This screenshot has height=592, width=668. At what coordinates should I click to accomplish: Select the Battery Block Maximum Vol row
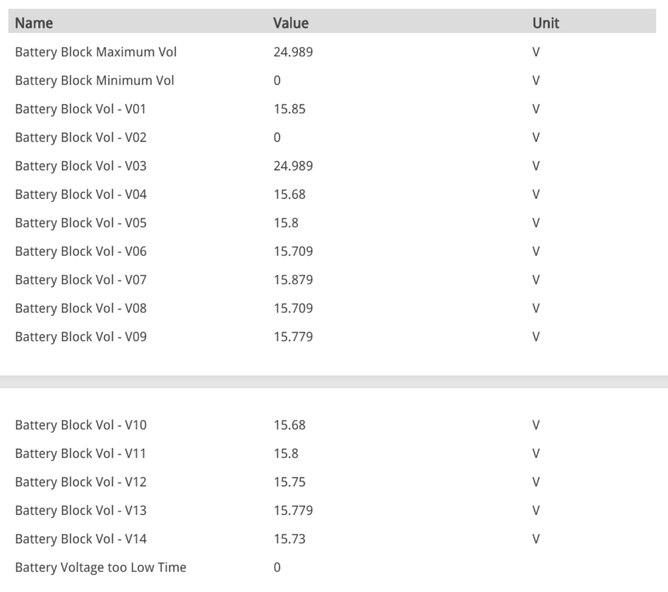pyautogui.click(x=96, y=52)
